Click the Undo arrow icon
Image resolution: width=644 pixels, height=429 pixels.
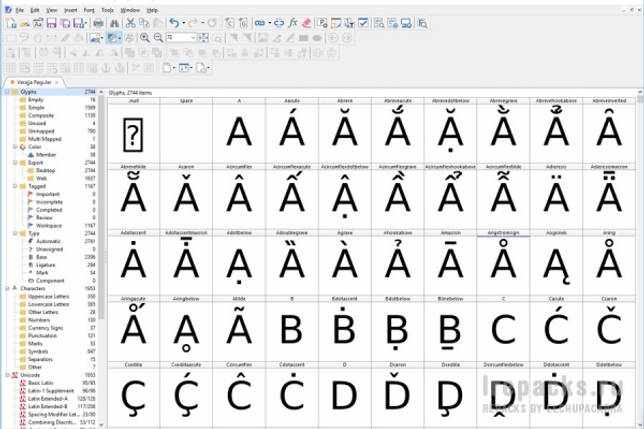(174, 23)
